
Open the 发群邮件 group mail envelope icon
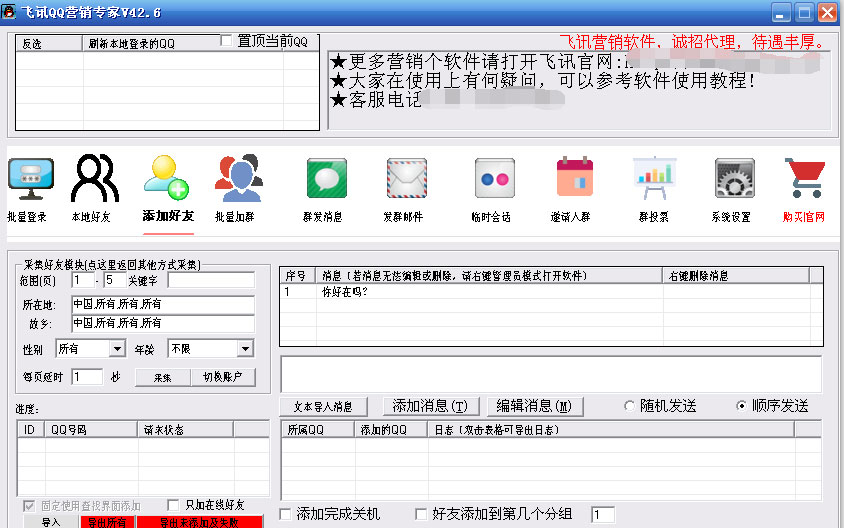(x=406, y=180)
